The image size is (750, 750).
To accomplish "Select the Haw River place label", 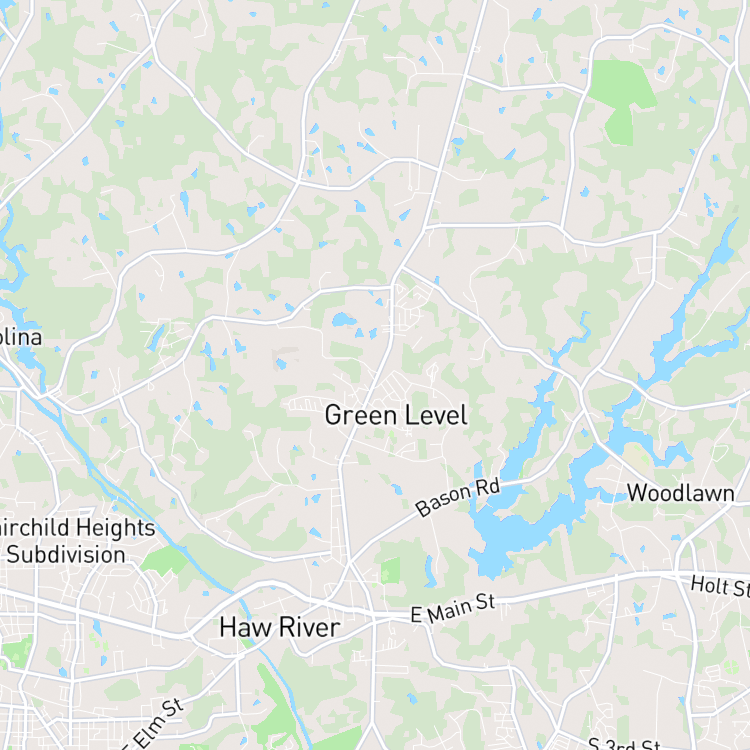I will pyautogui.click(x=280, y=627).
